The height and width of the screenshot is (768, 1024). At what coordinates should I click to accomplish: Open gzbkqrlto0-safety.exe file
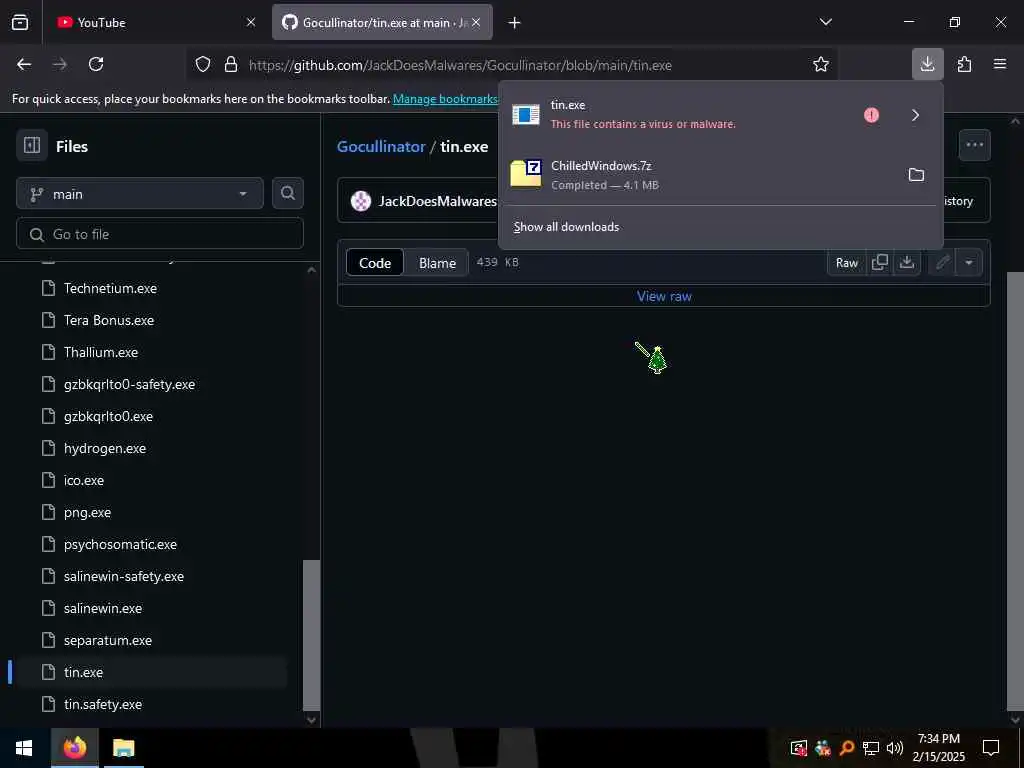click(x=129, y=384)
